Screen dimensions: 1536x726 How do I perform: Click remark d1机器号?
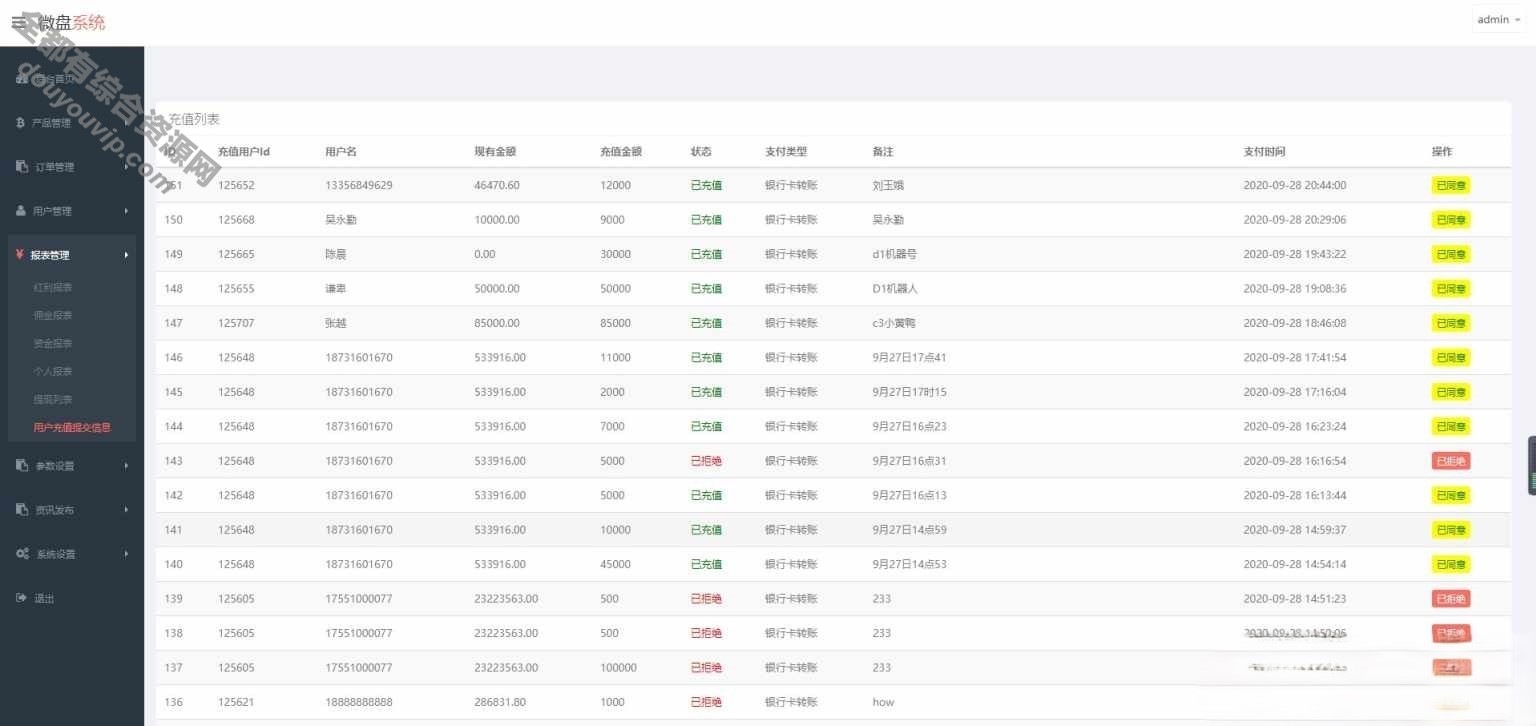894,254
